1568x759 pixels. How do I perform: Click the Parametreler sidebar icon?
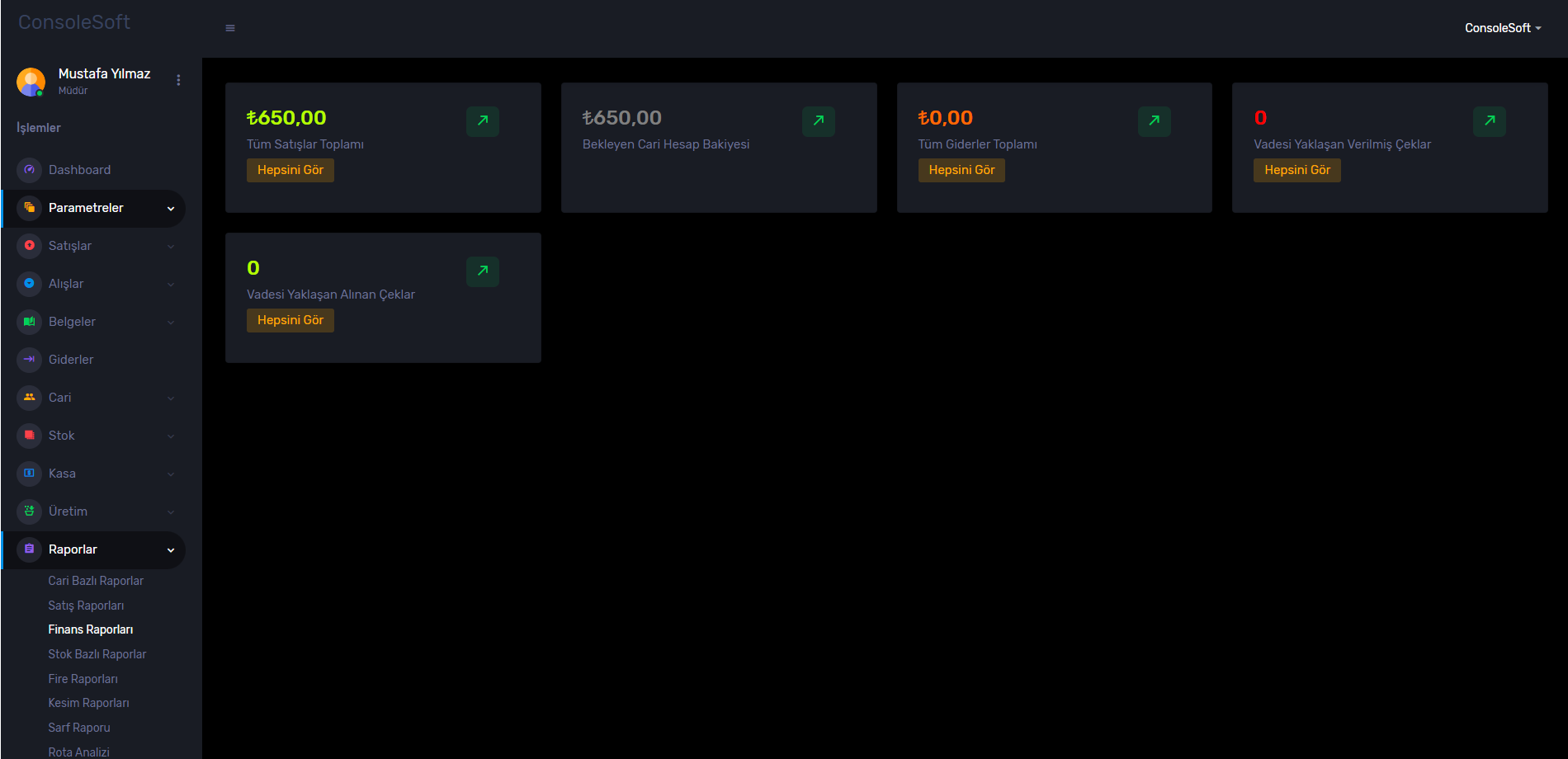[29, 208]
